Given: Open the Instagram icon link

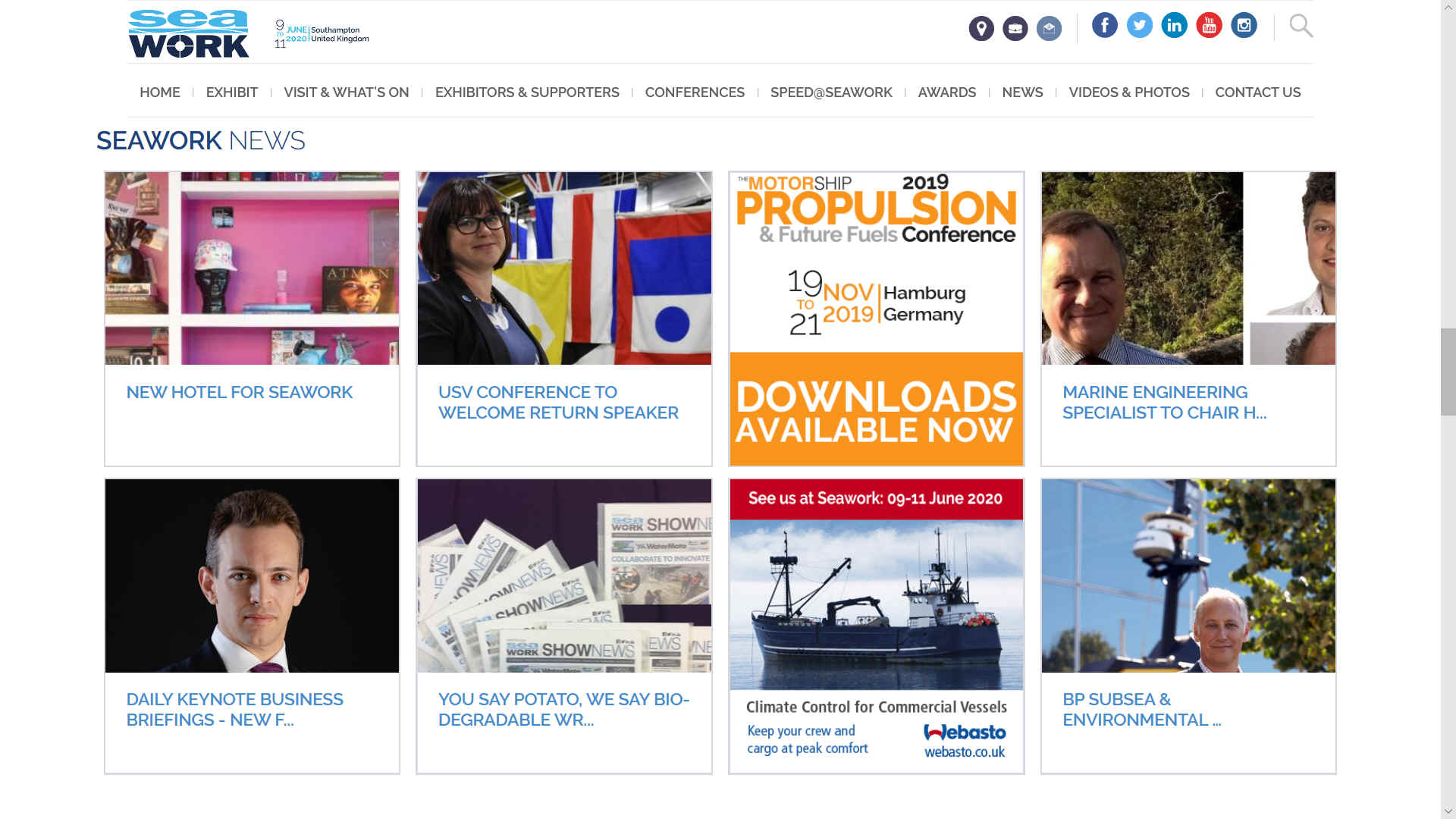Looking at the screenshot, I should pos(1244,25).
